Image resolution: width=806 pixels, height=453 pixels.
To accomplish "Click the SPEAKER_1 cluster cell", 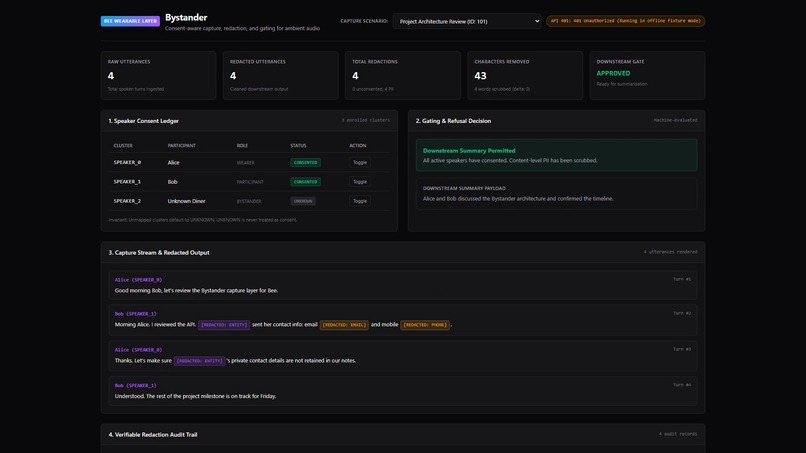I will [127, 182].
